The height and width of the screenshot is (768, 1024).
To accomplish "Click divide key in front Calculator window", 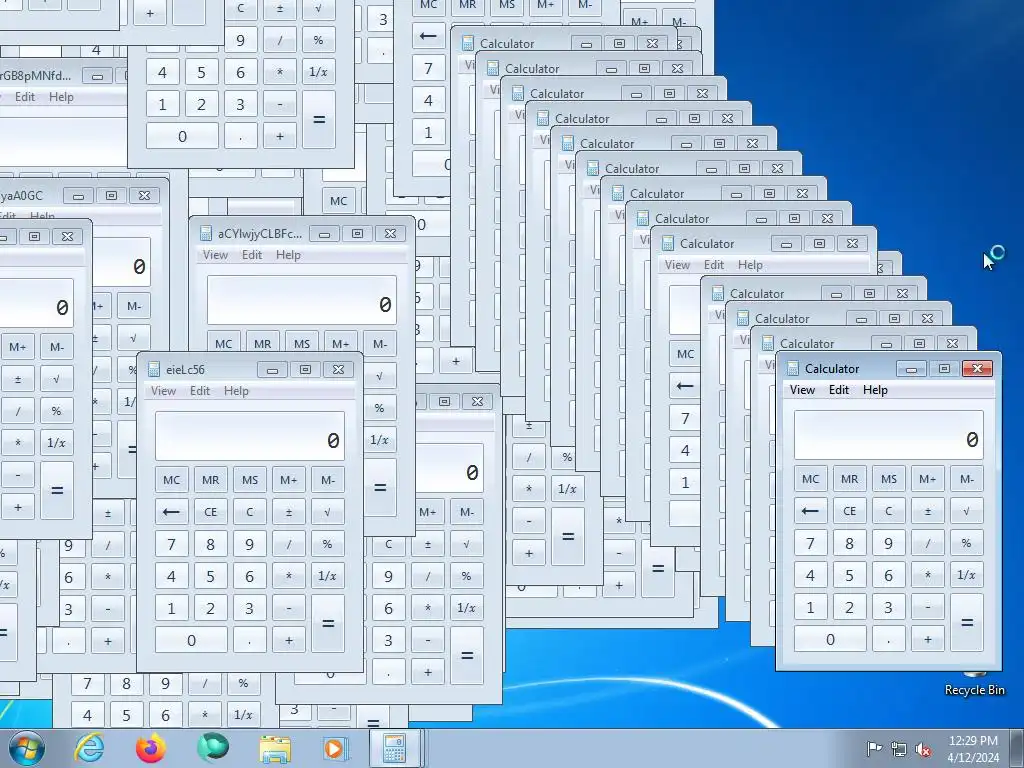I will tap(928, 543).
